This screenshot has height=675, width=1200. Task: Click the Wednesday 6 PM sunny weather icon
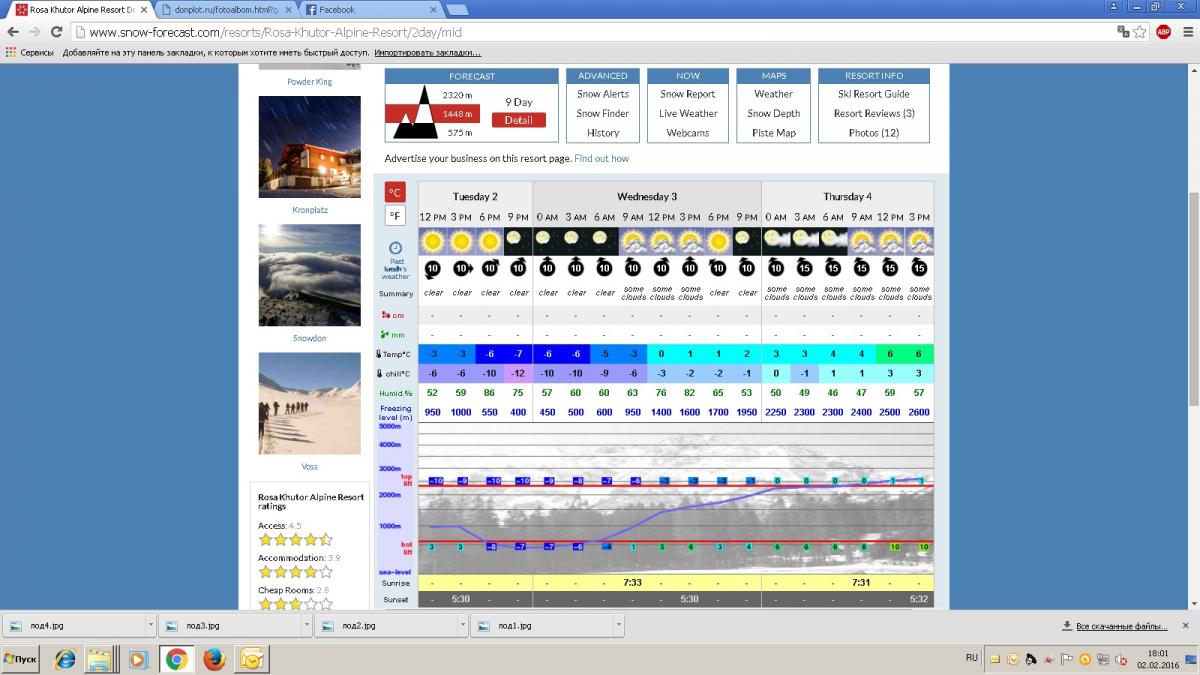coord(718,241)
